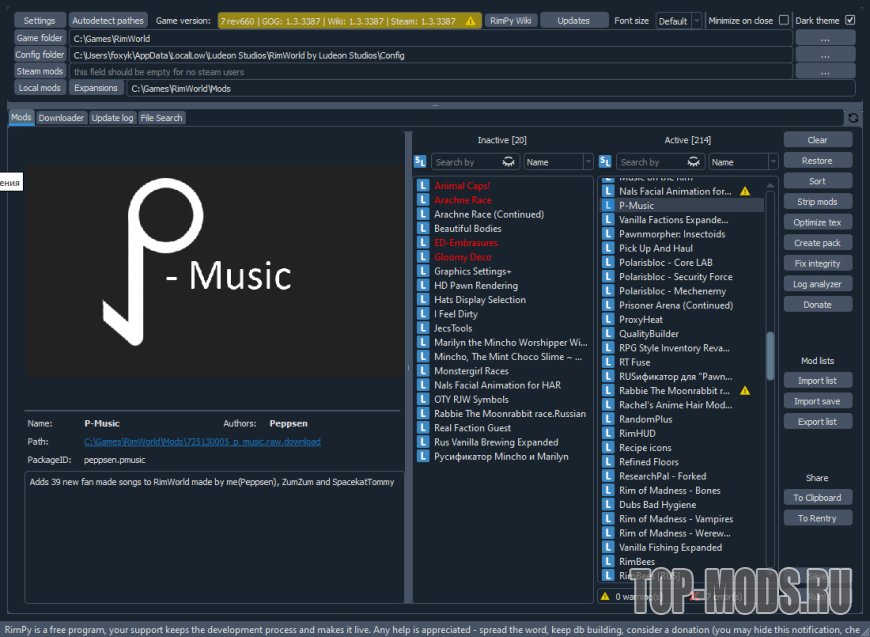Open the Font size dropdown
Screen dimensions: 870x637
click(679, 21)
